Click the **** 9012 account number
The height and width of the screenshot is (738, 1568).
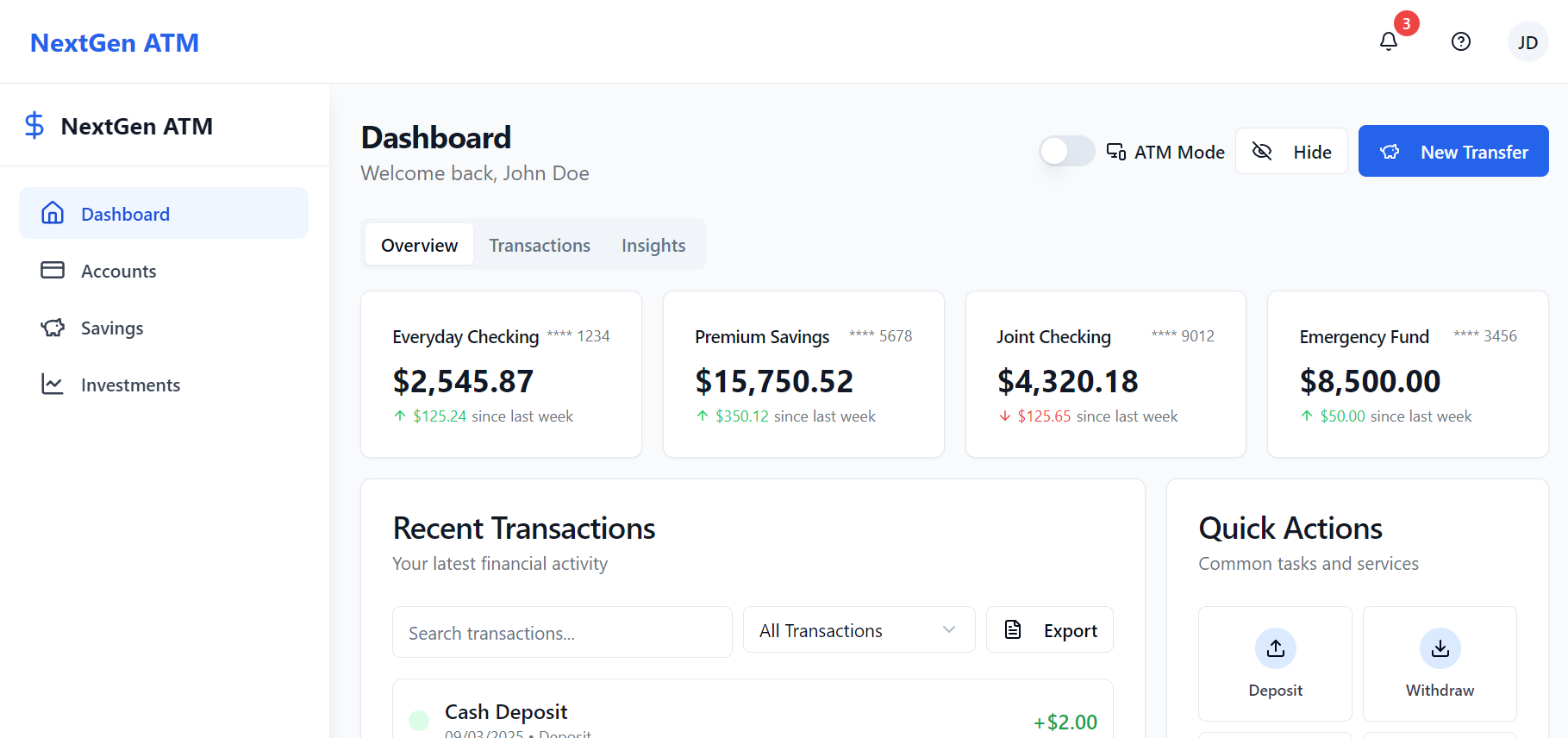(x=1183, y=335)
